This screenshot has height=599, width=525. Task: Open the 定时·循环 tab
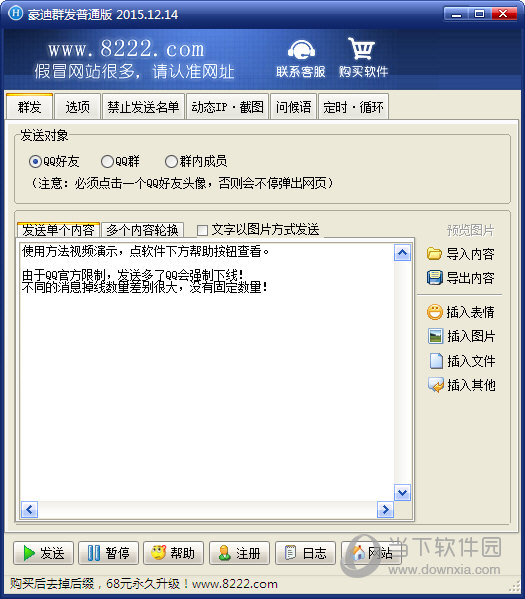353,107
